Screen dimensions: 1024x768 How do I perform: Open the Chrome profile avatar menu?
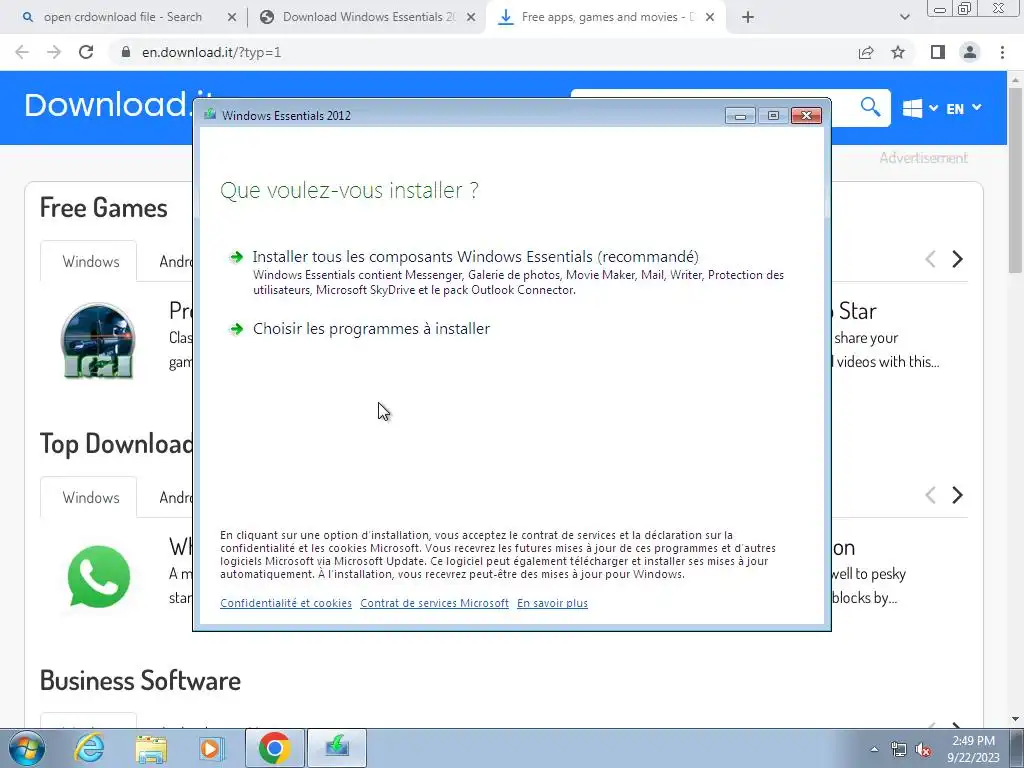970,52
